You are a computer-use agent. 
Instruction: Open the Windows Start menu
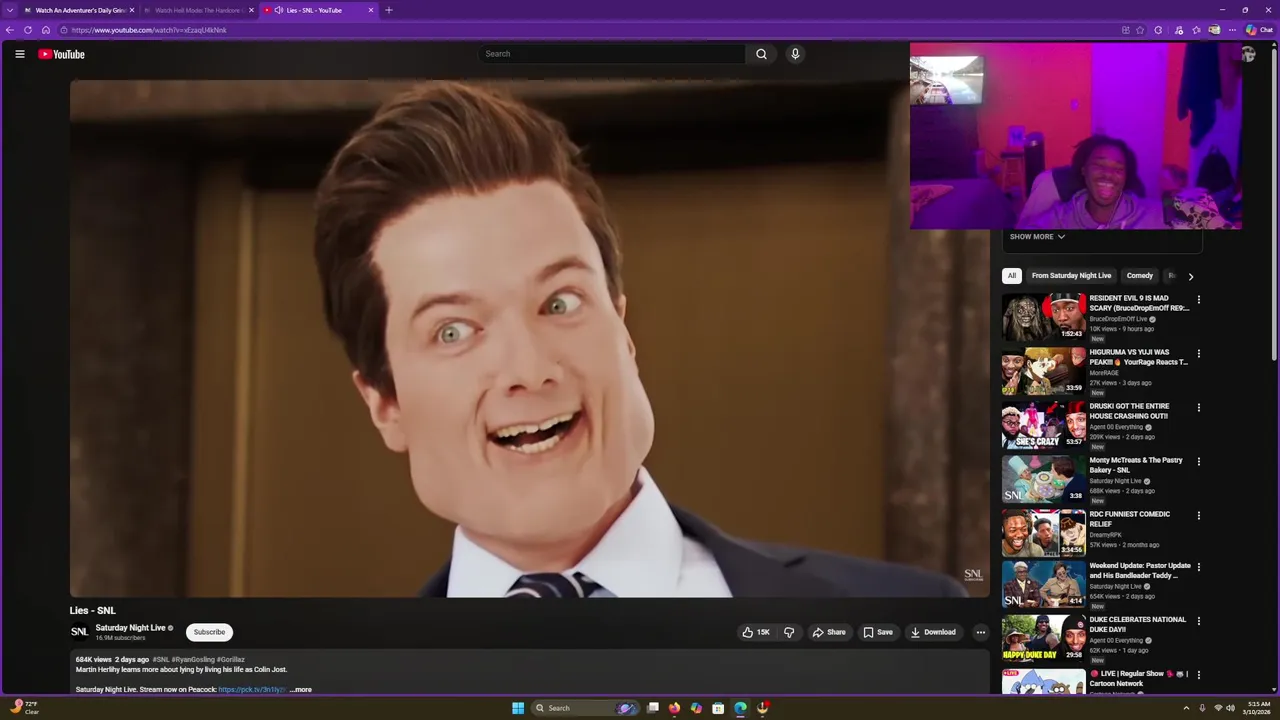click(518, 708)
